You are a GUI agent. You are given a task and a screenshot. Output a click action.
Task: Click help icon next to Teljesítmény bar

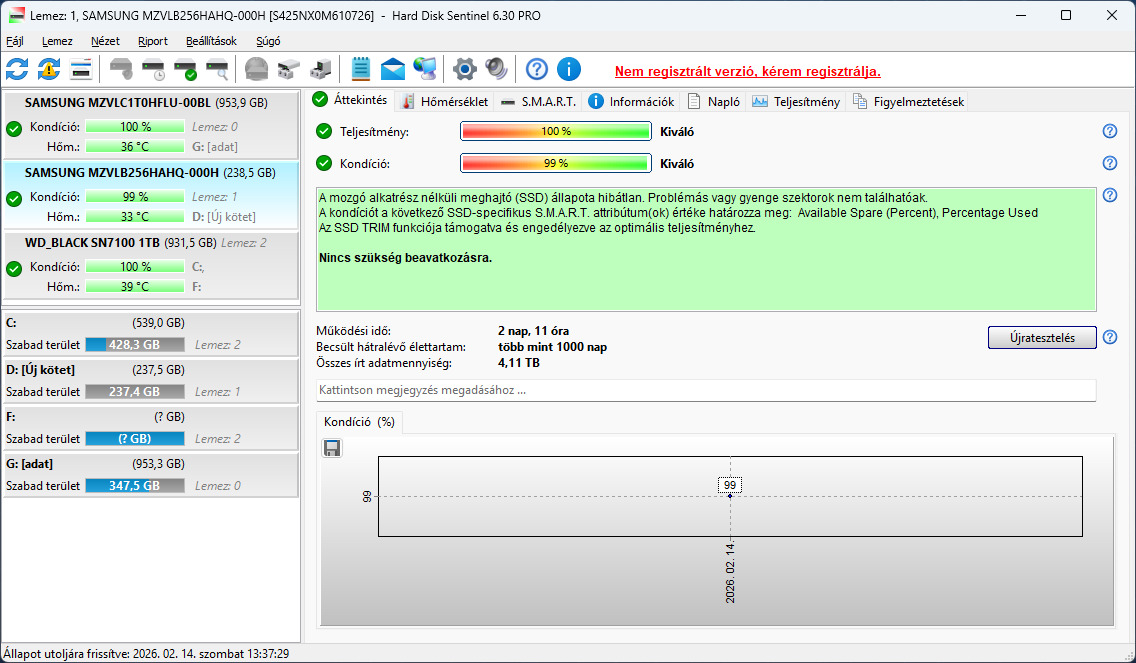tap(1109, 131)
